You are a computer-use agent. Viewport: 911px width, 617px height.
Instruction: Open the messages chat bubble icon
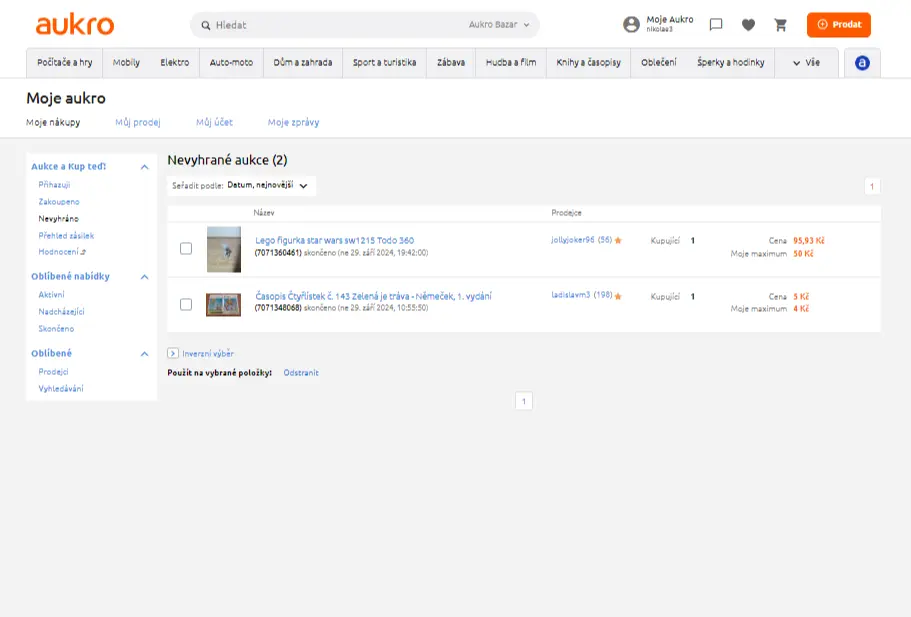coord(716,24)
